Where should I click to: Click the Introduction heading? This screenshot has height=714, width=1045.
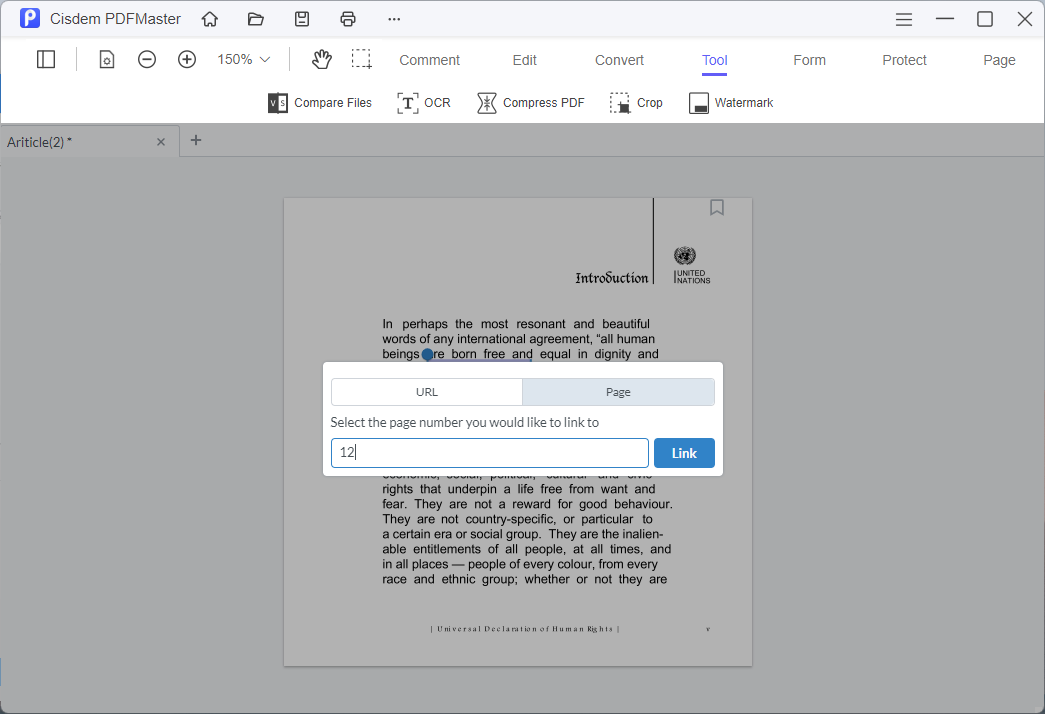[612, 278]
